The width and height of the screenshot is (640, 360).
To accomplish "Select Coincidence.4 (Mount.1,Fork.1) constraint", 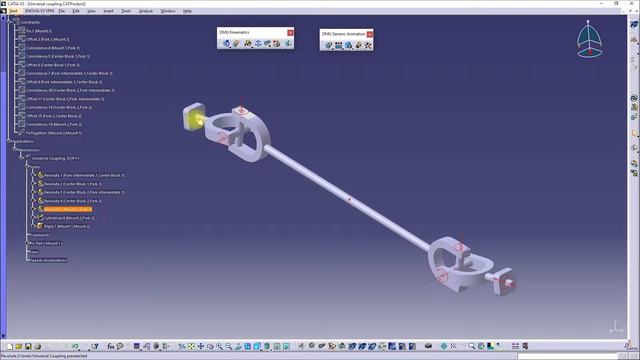I will (x=53, y=48).
